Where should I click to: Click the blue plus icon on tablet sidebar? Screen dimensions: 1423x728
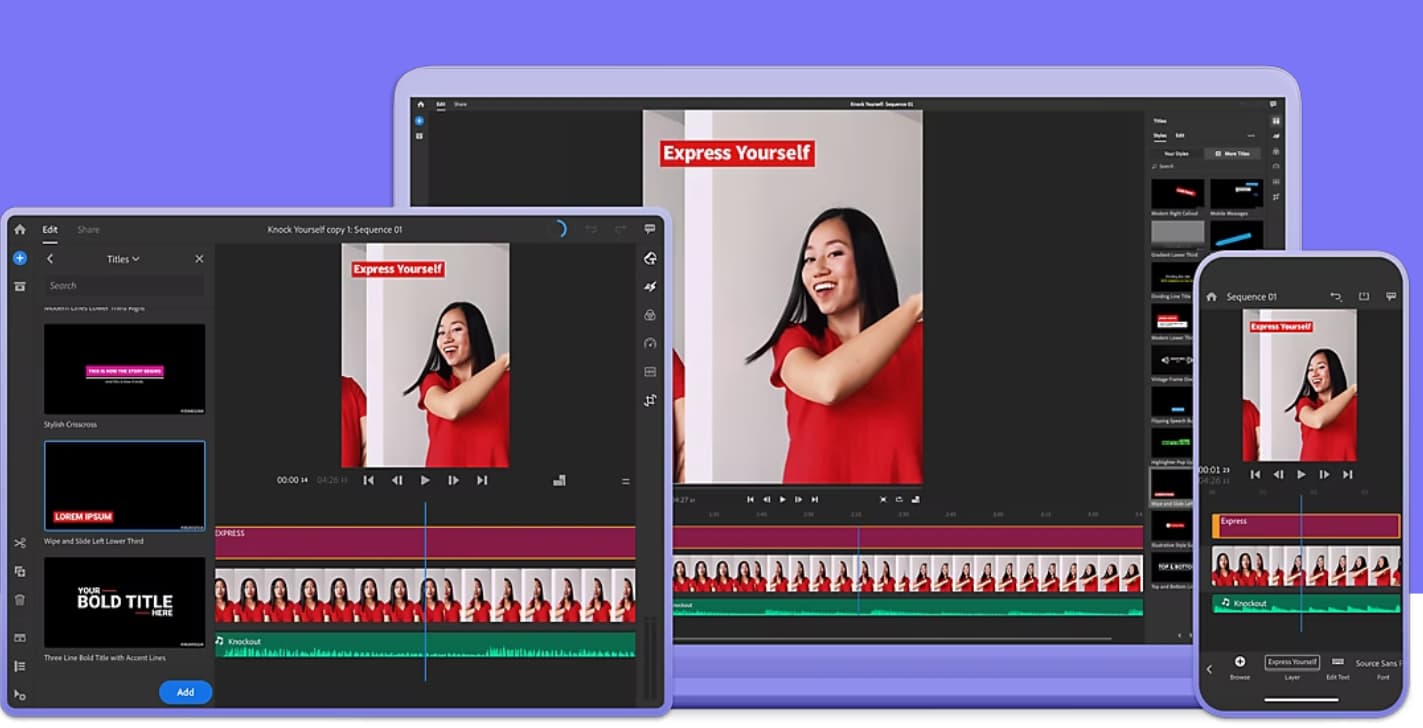click(x=20, y=258)
